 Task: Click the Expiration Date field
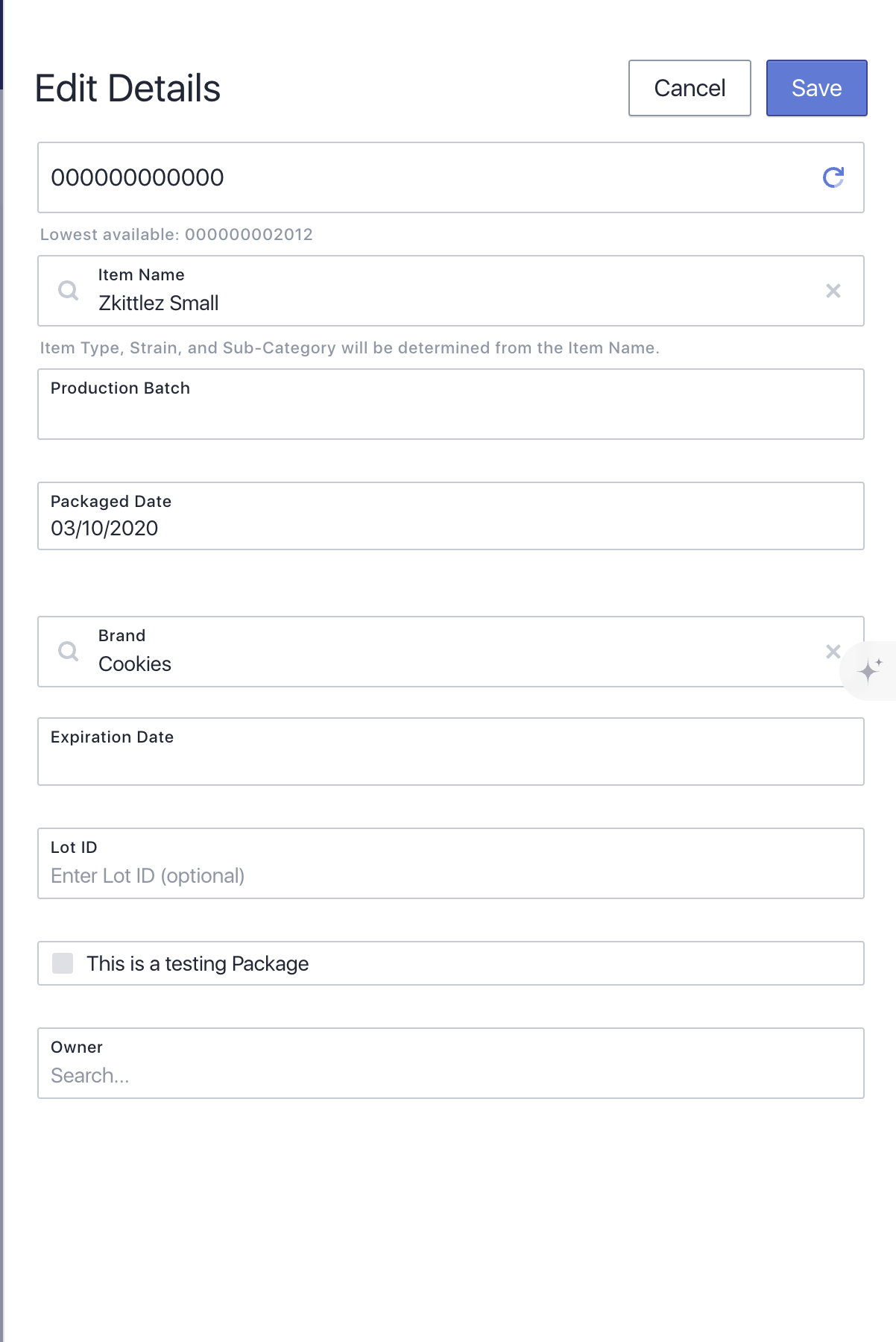(451, 752)
